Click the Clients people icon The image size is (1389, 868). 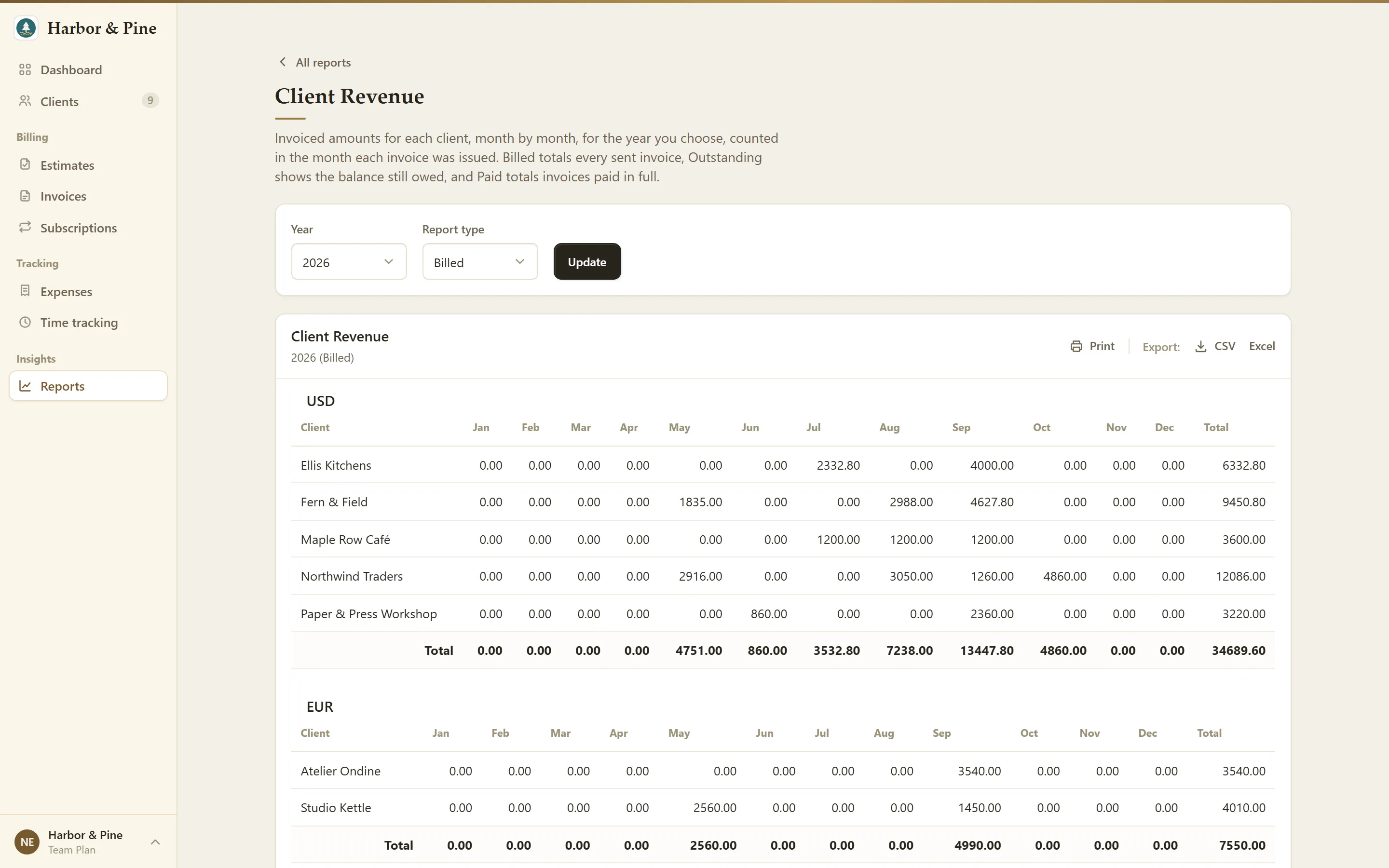(25, 101)
